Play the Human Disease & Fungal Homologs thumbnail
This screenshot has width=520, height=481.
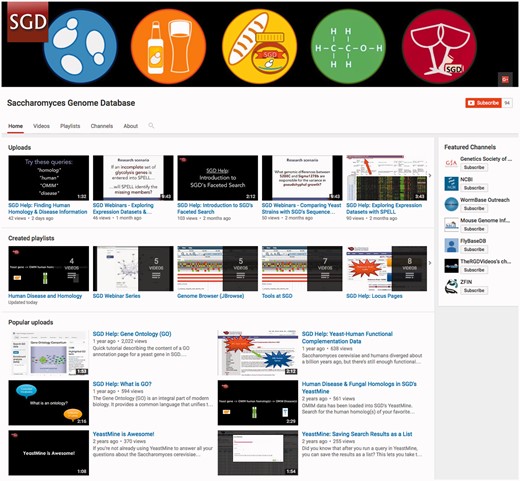[x=258, y=403]
